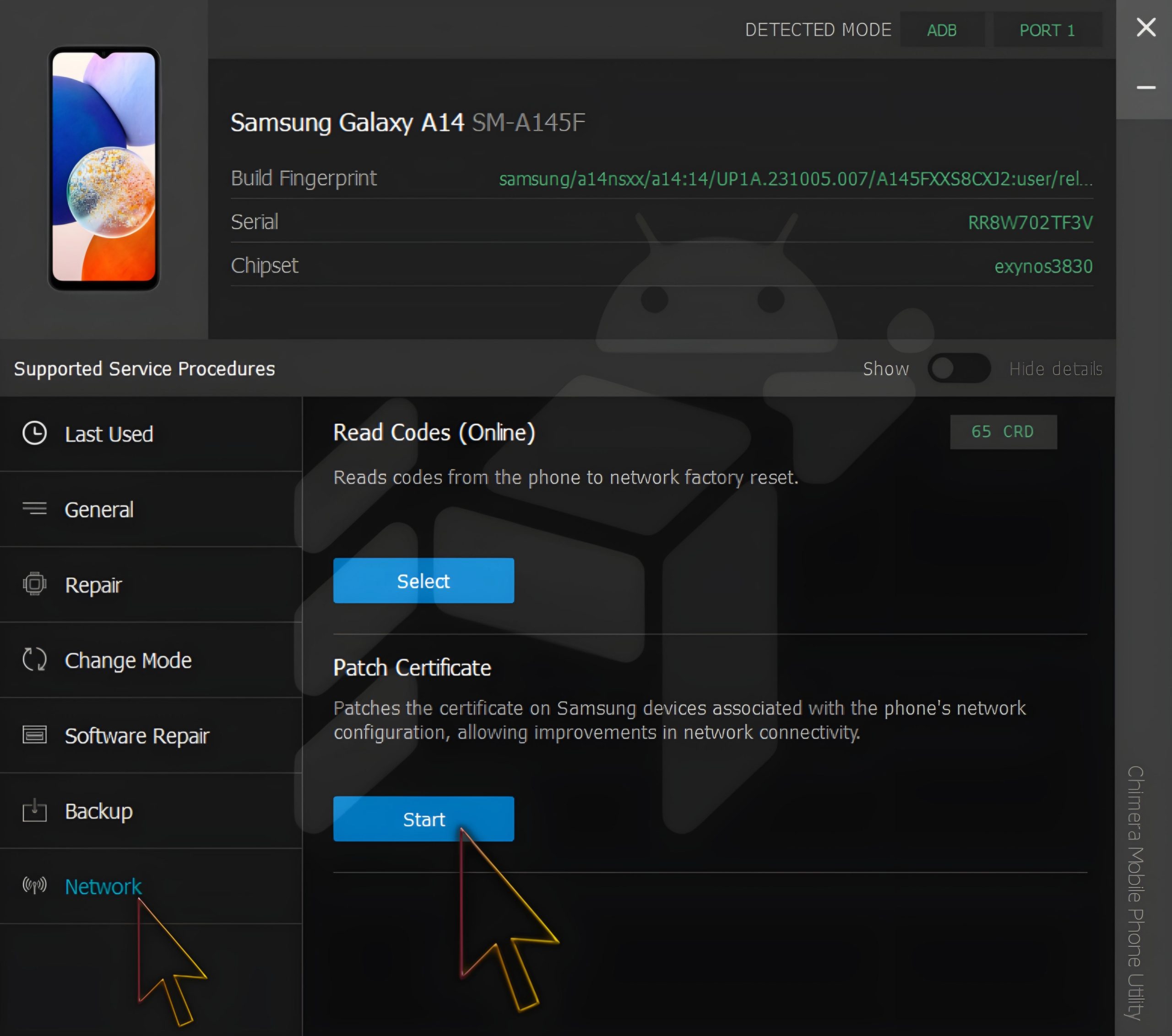Viewport: 1172px width, 1036px height.
Task: Open the General category
Action: coord(151,509)
